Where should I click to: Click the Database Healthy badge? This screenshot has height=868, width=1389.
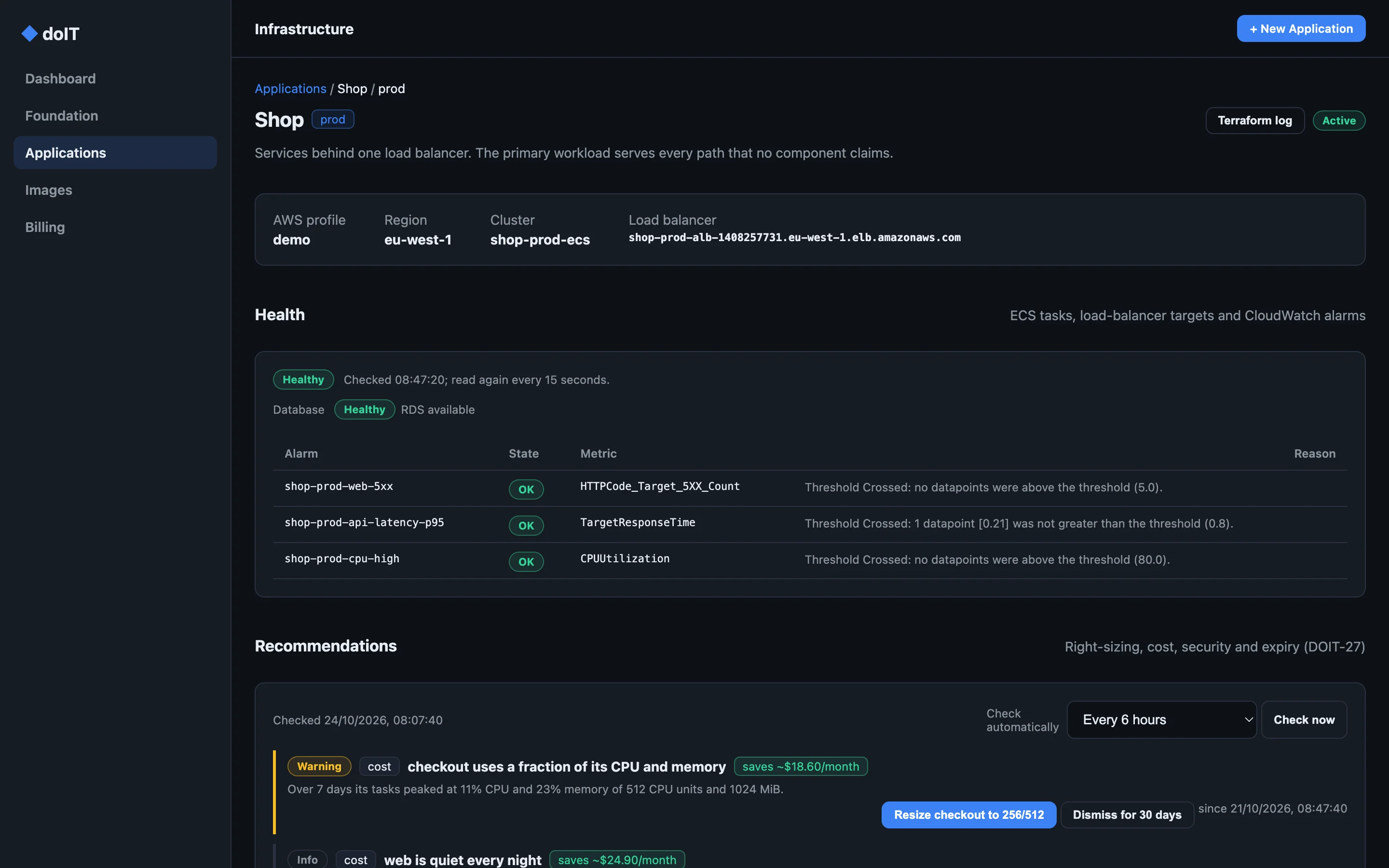point(365,409)
